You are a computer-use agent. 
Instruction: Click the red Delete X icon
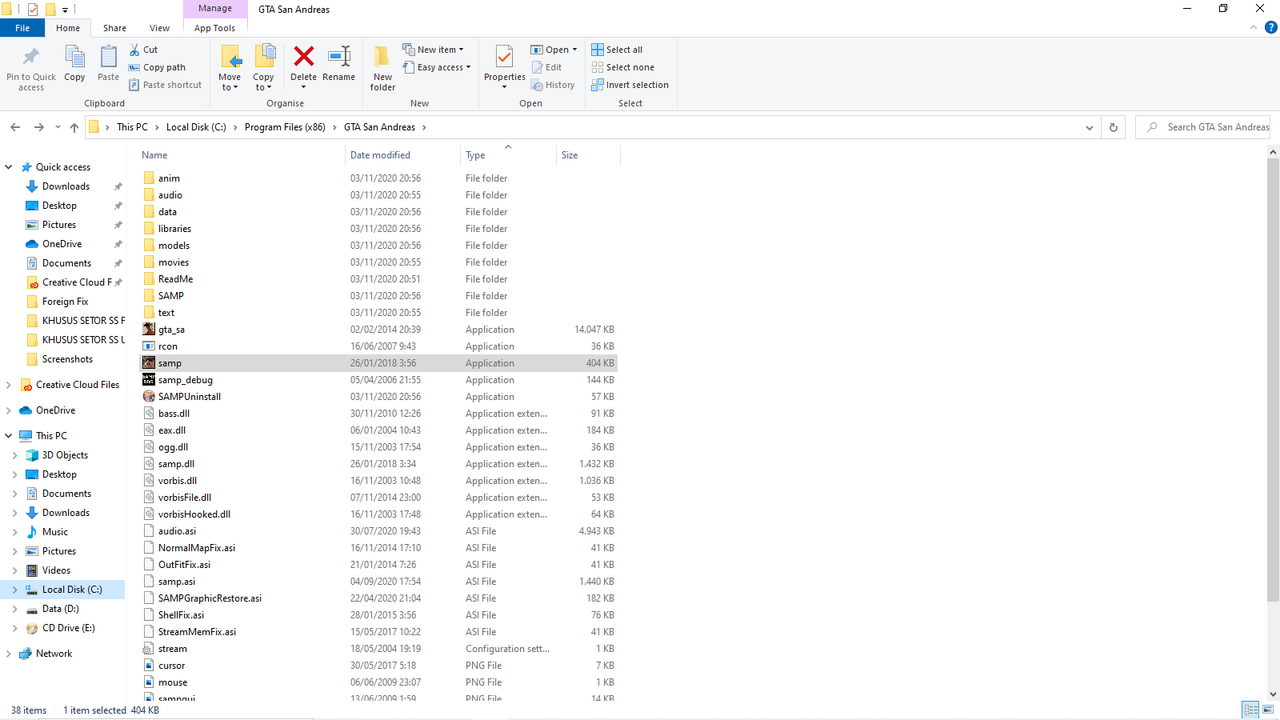(x=304, y=56)
